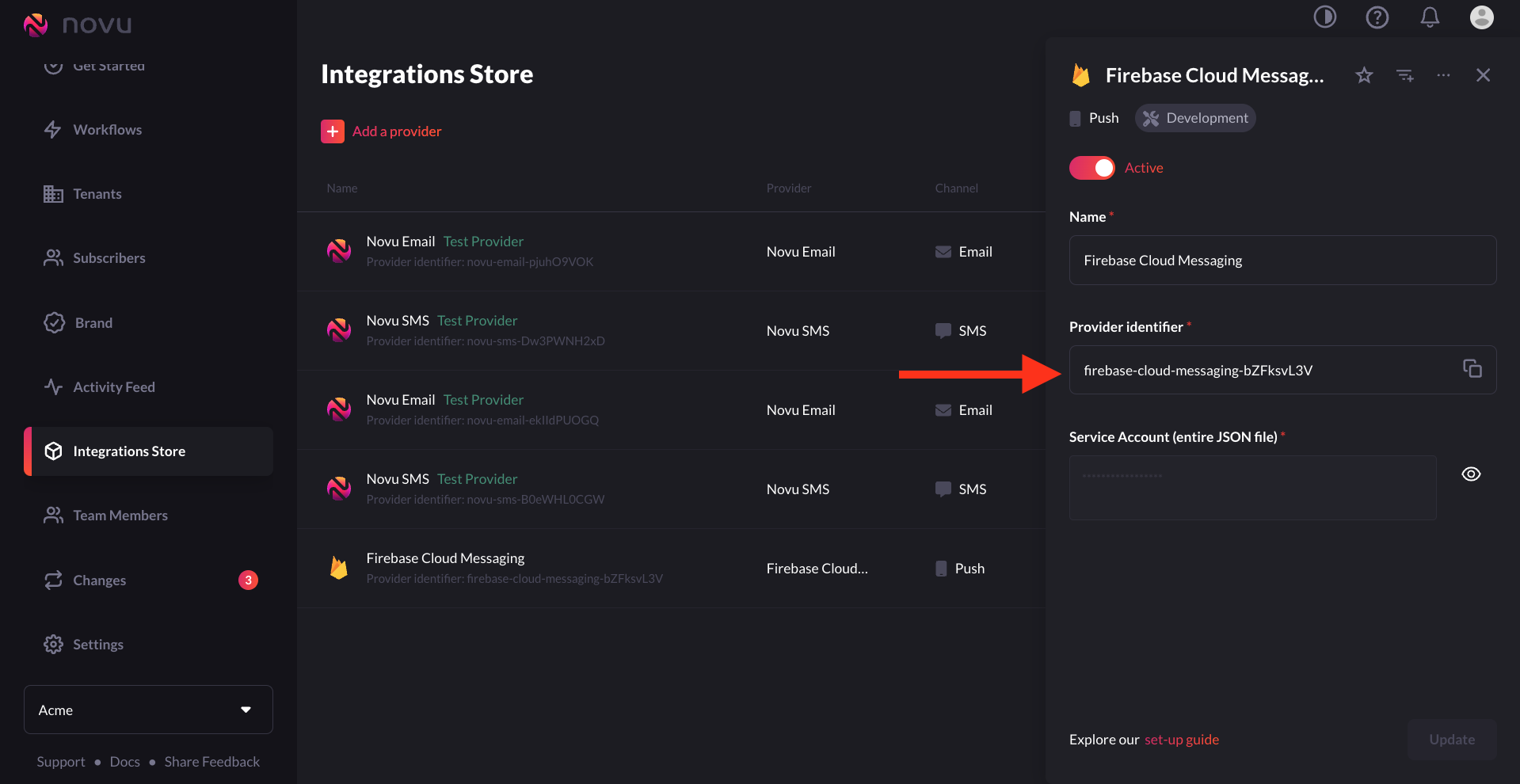Open the Support link
Viewport: 1520px width, 784px height.
tap(61, 762)
